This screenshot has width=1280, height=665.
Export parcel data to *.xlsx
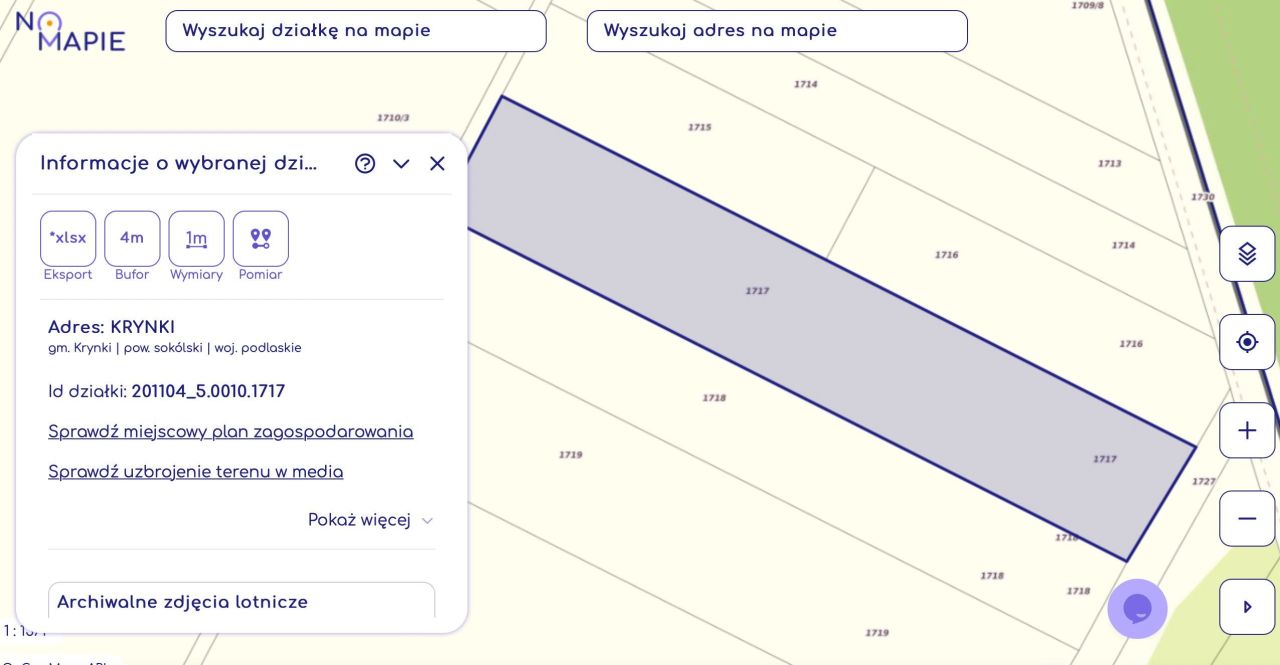pos(67,238)
